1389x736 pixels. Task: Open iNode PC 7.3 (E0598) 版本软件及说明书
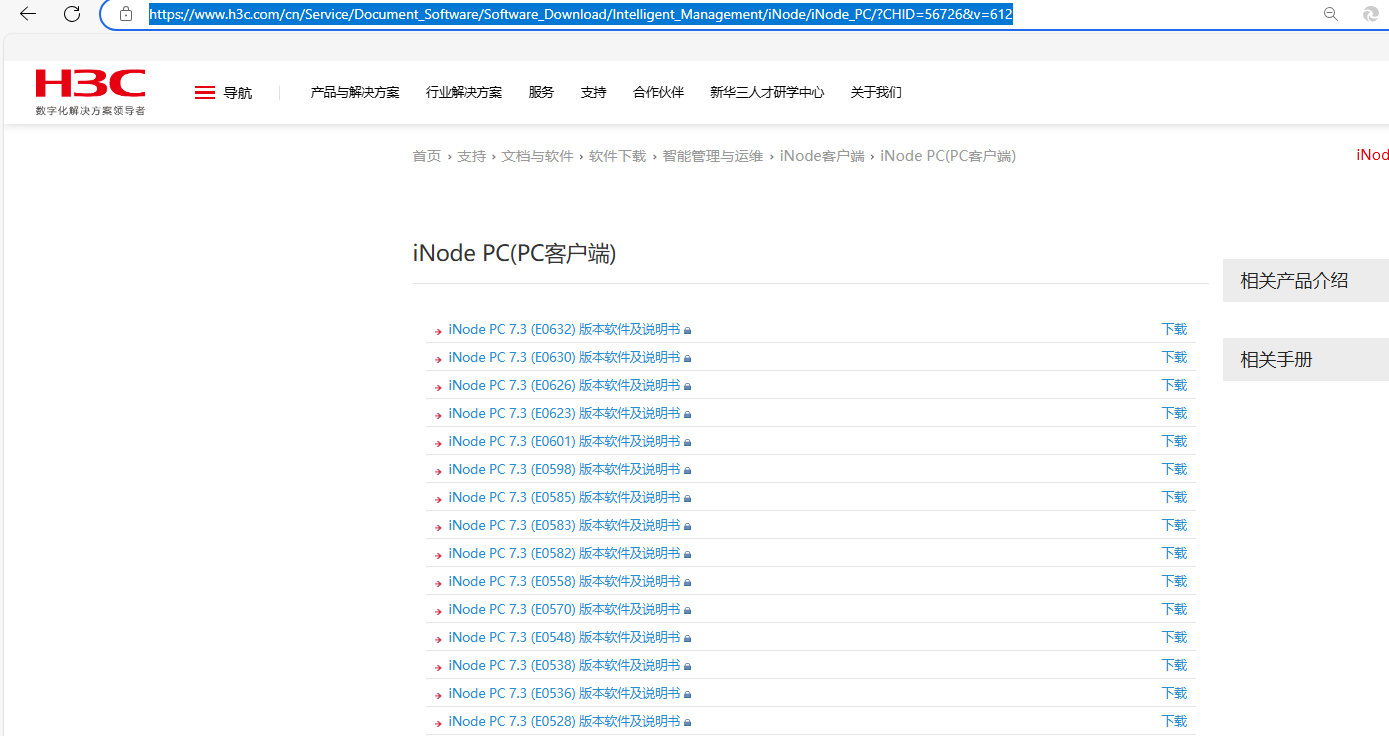click(564, 469)
